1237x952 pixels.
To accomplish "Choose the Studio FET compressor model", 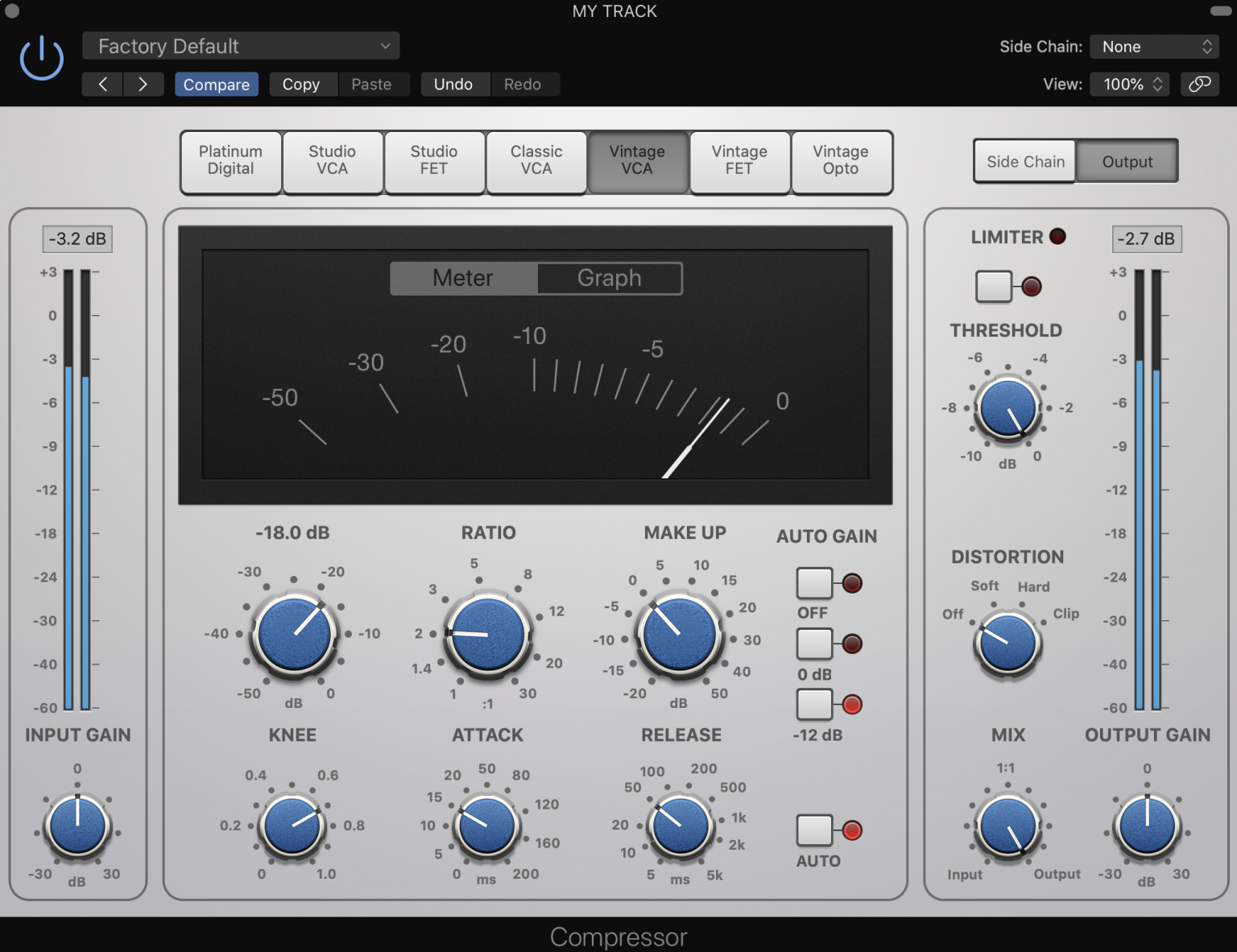I will click(x=434, y=162).
